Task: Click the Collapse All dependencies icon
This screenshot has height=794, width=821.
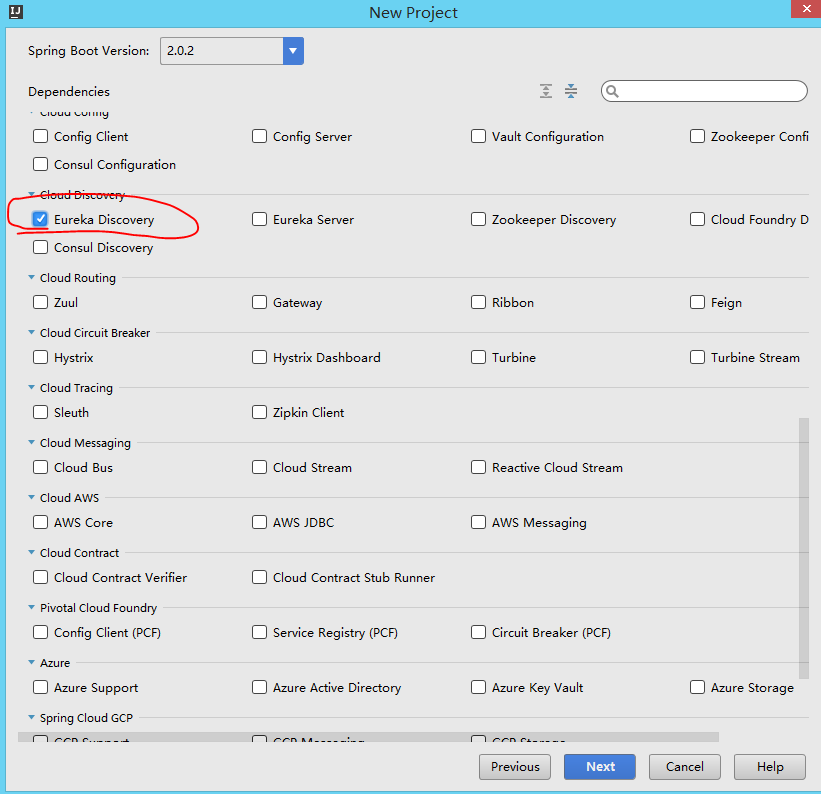Action: pyautogui.click(x=571, y=91)
